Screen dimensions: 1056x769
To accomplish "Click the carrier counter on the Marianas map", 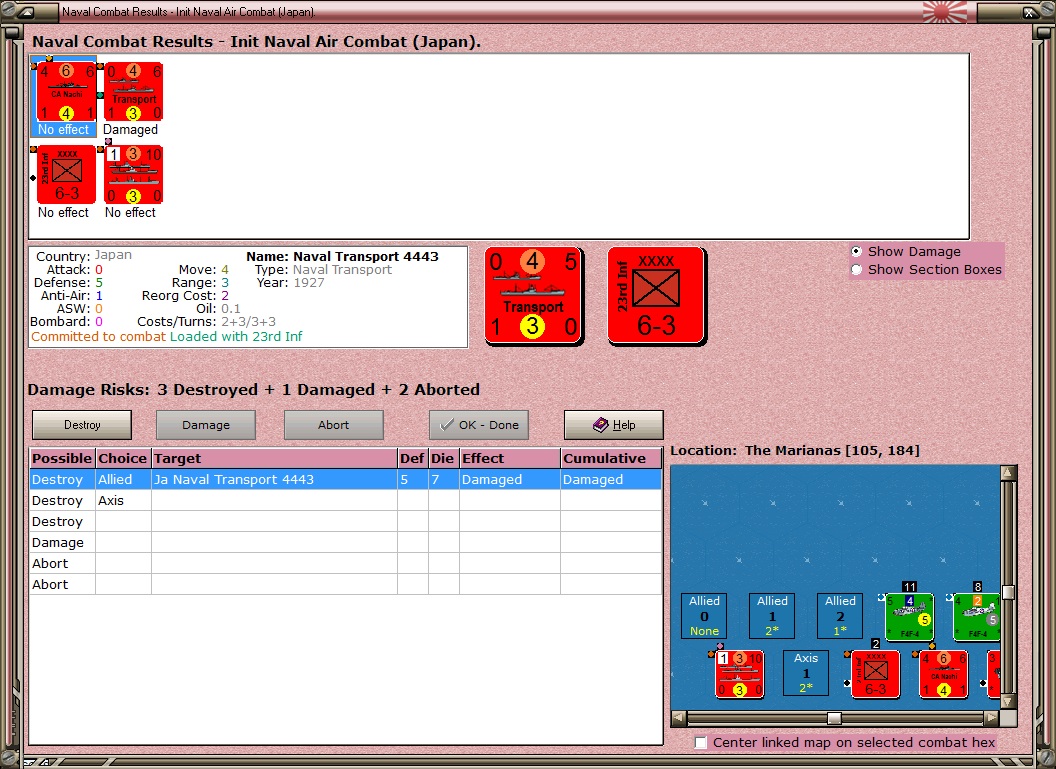I will click(x=739, y=674).
